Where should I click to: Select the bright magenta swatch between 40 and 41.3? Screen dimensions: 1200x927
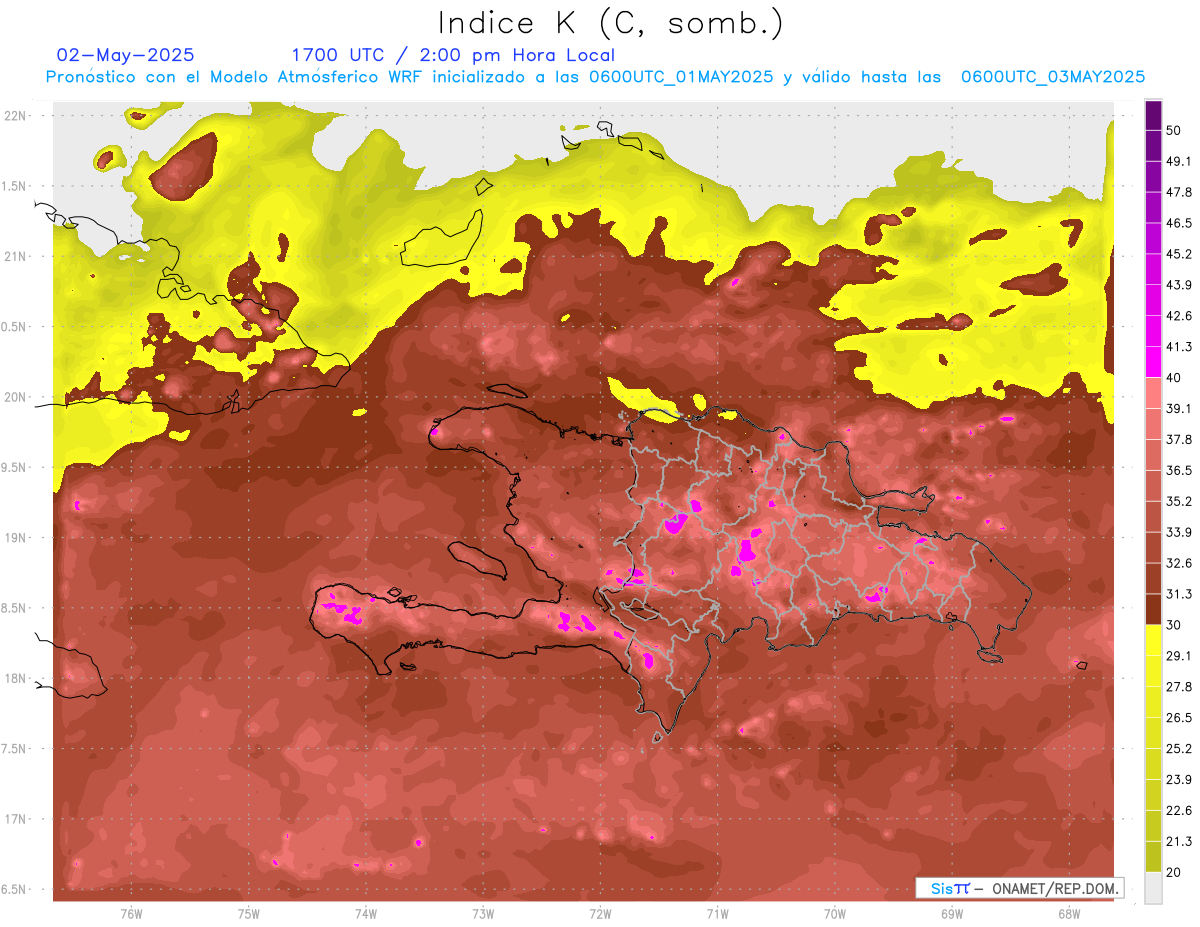pos(1153,361)
